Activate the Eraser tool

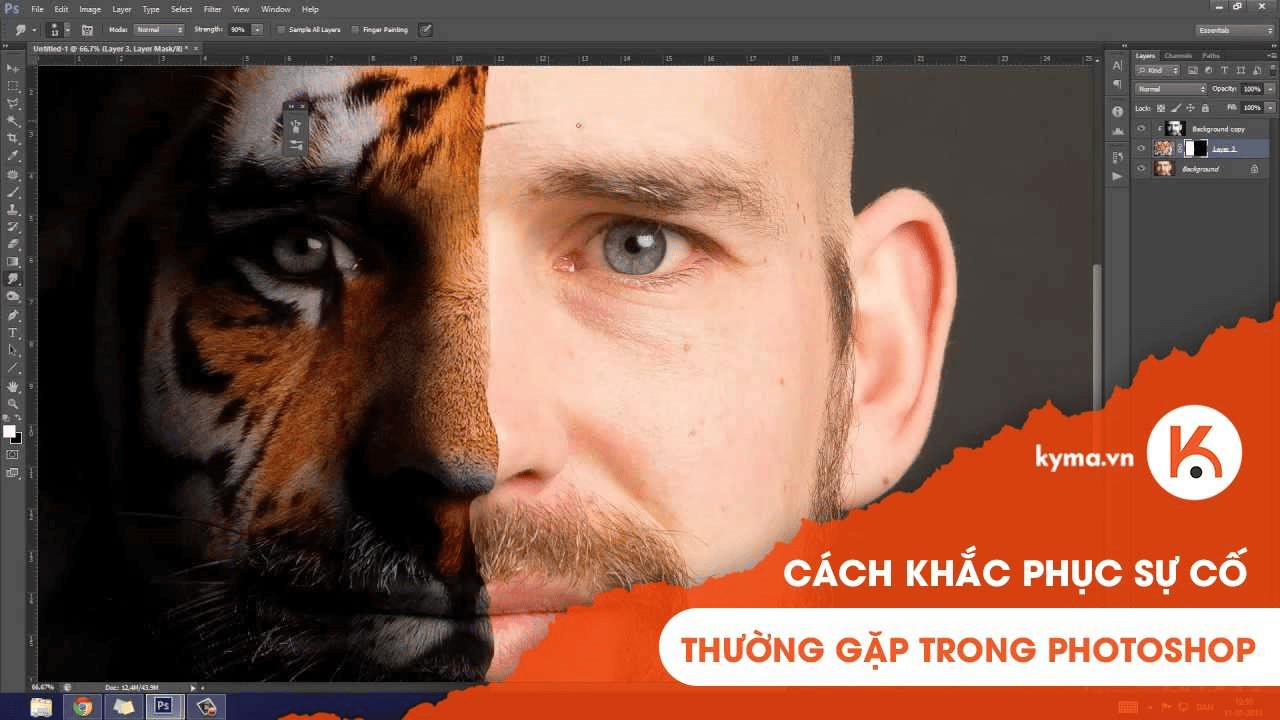tap(13, 242)
